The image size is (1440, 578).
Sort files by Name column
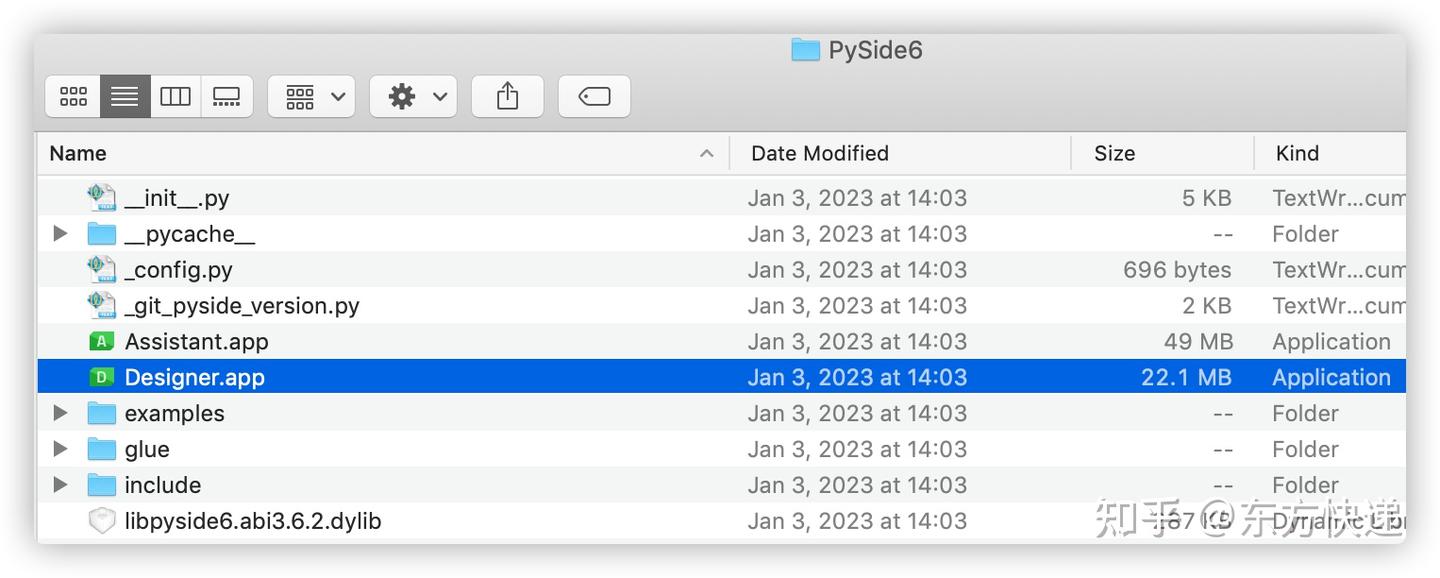click(x=78, y=153)
